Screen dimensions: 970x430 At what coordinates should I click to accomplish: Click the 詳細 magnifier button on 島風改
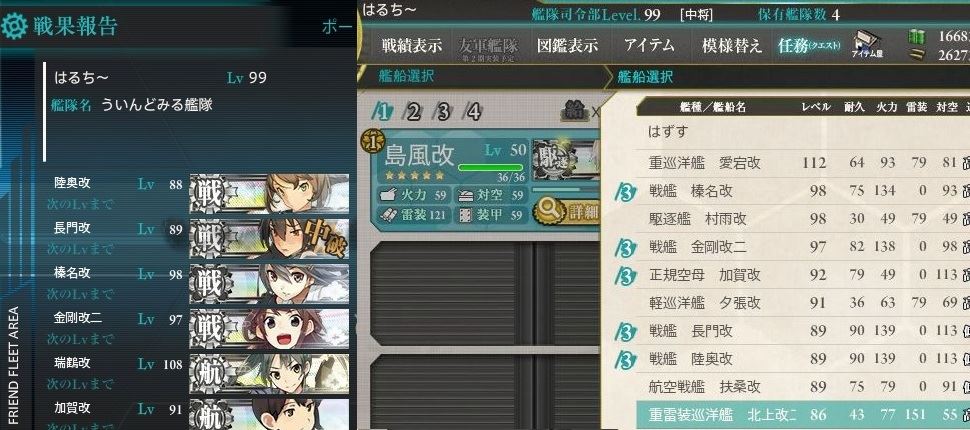565,212
